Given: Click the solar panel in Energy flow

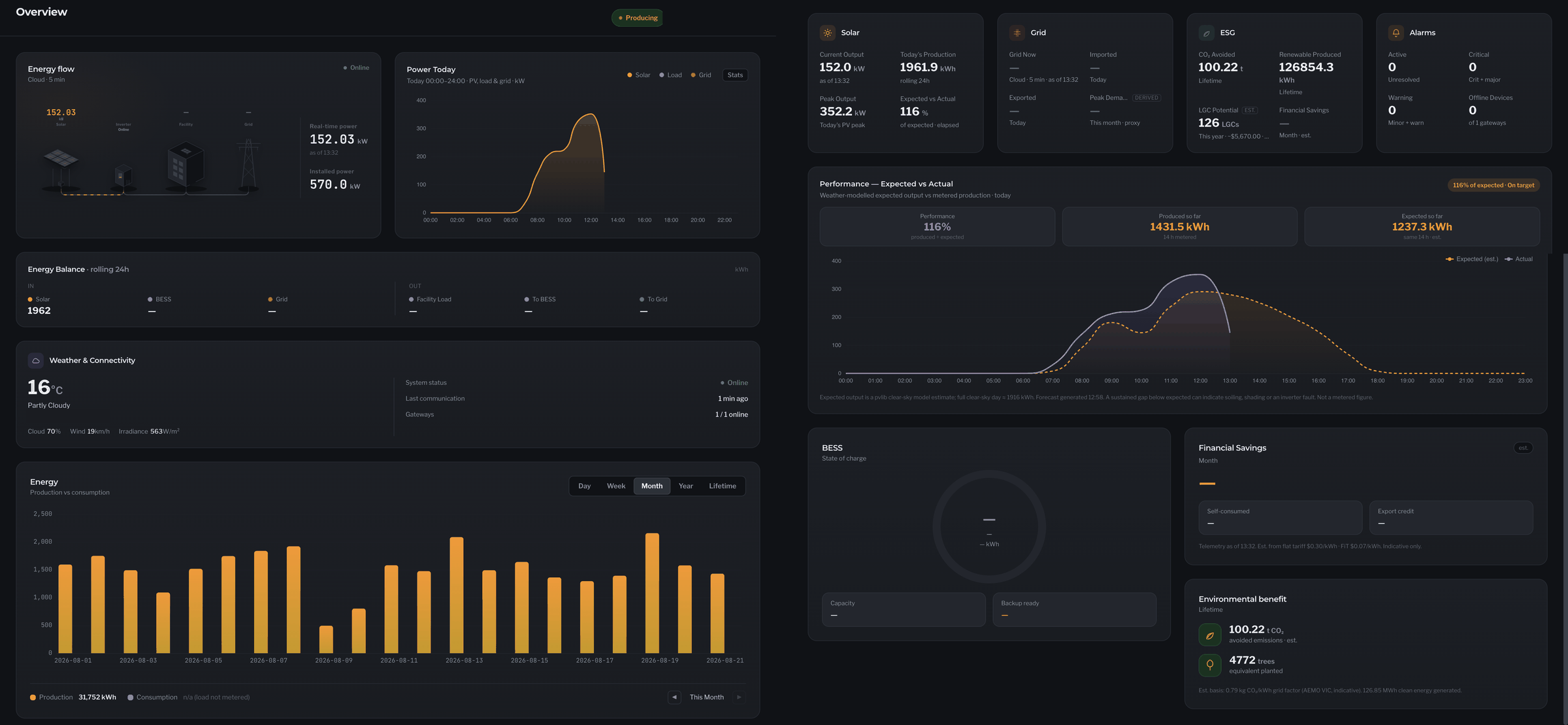Looking at the screenshot, I should pyautogui.click(x=61, y=159).
